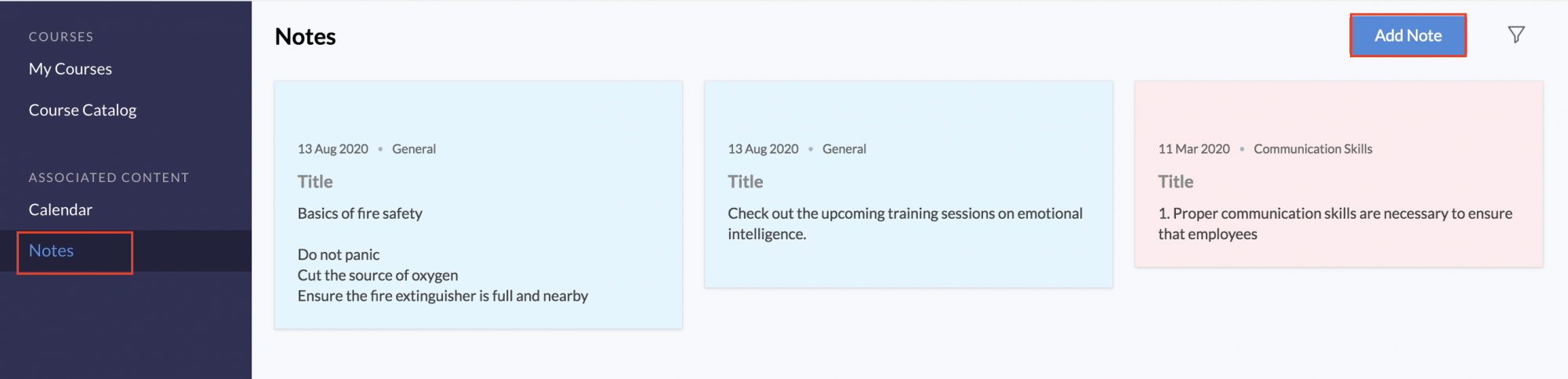Click the Title heading of pink note

(x=1176, y=181)
